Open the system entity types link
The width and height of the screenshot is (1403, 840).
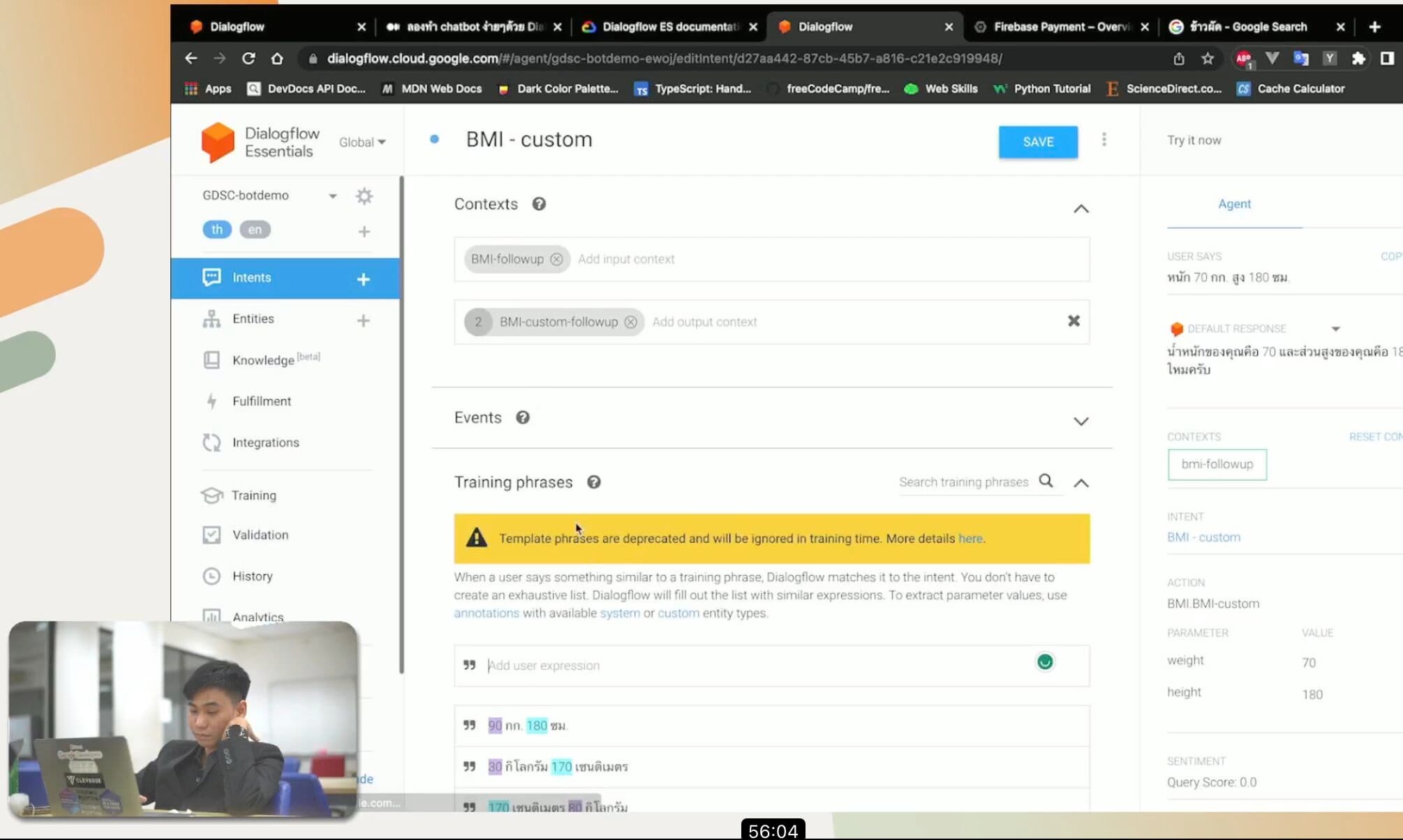[620, 613]
